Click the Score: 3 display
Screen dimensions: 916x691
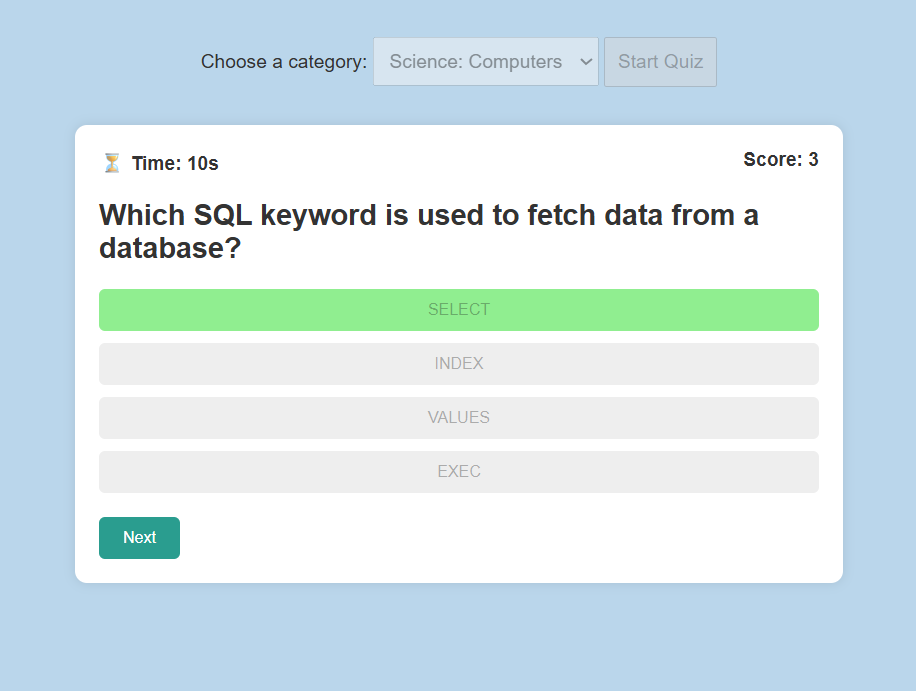[780, 159]
